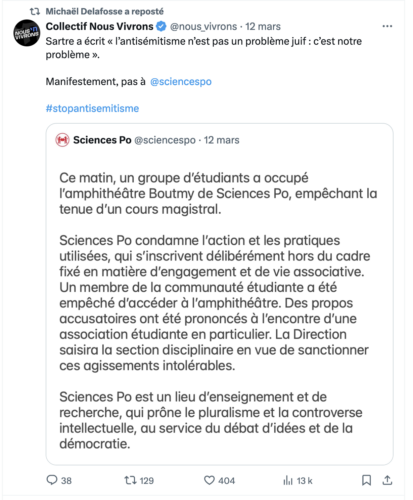Click Michaël Delafosse a reposté label

tap(105, 11)
